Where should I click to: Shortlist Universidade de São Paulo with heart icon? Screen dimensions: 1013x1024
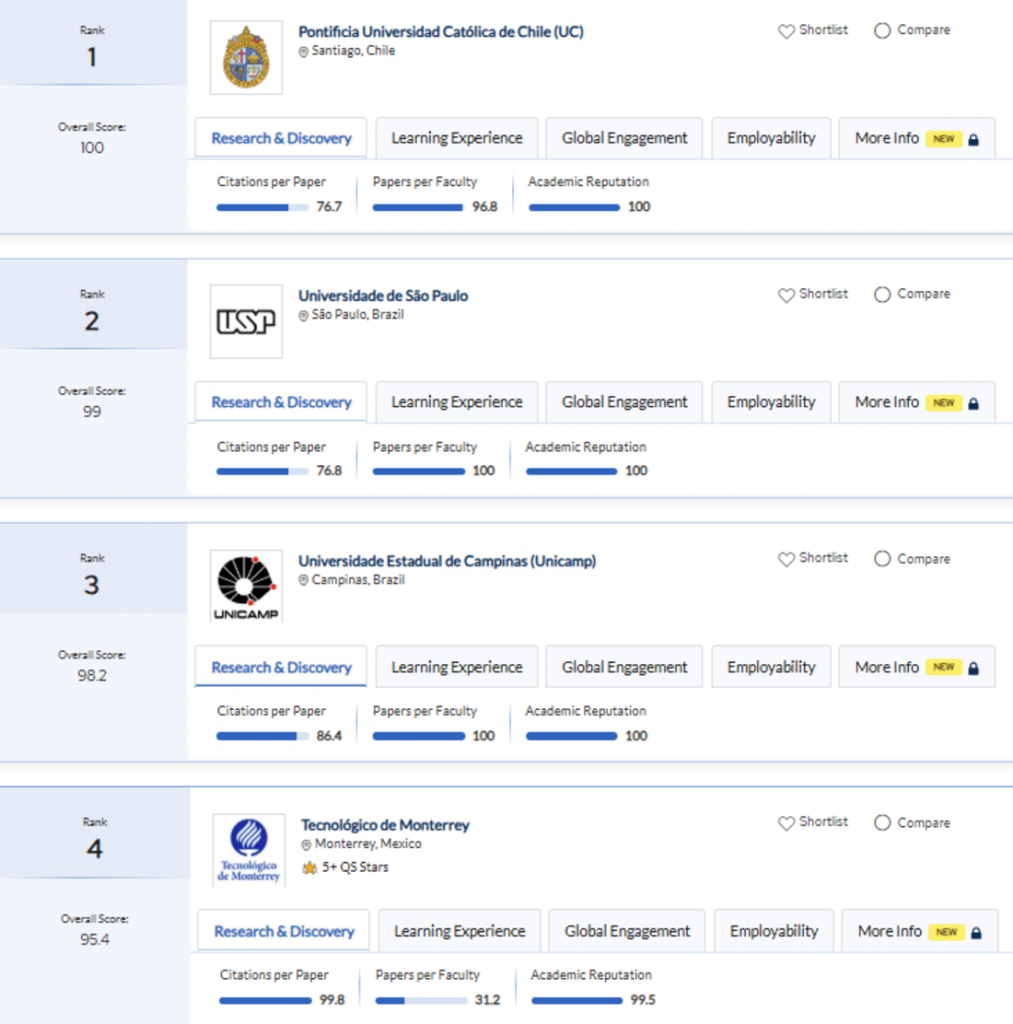(786, 295)
